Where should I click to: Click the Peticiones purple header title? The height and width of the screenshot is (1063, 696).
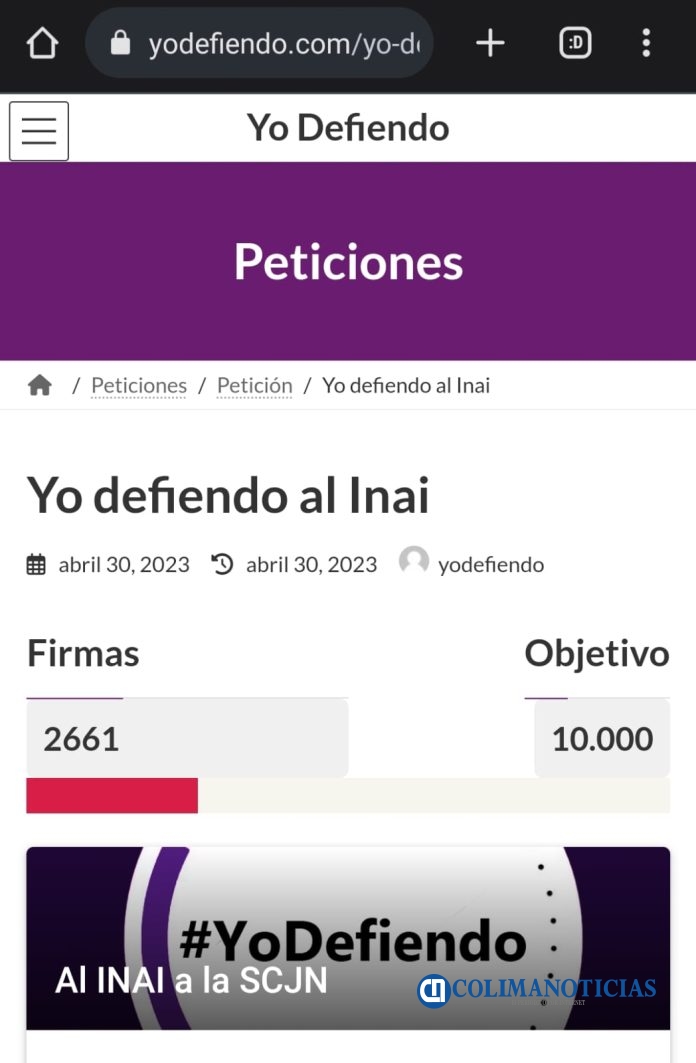pos(348,262)
